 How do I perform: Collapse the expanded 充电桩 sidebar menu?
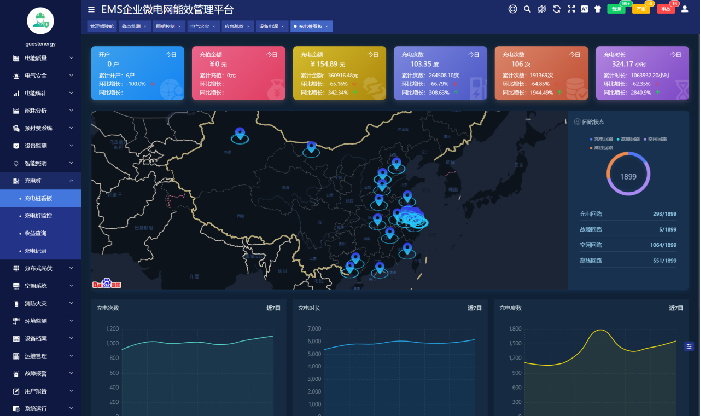coord(40,180)
